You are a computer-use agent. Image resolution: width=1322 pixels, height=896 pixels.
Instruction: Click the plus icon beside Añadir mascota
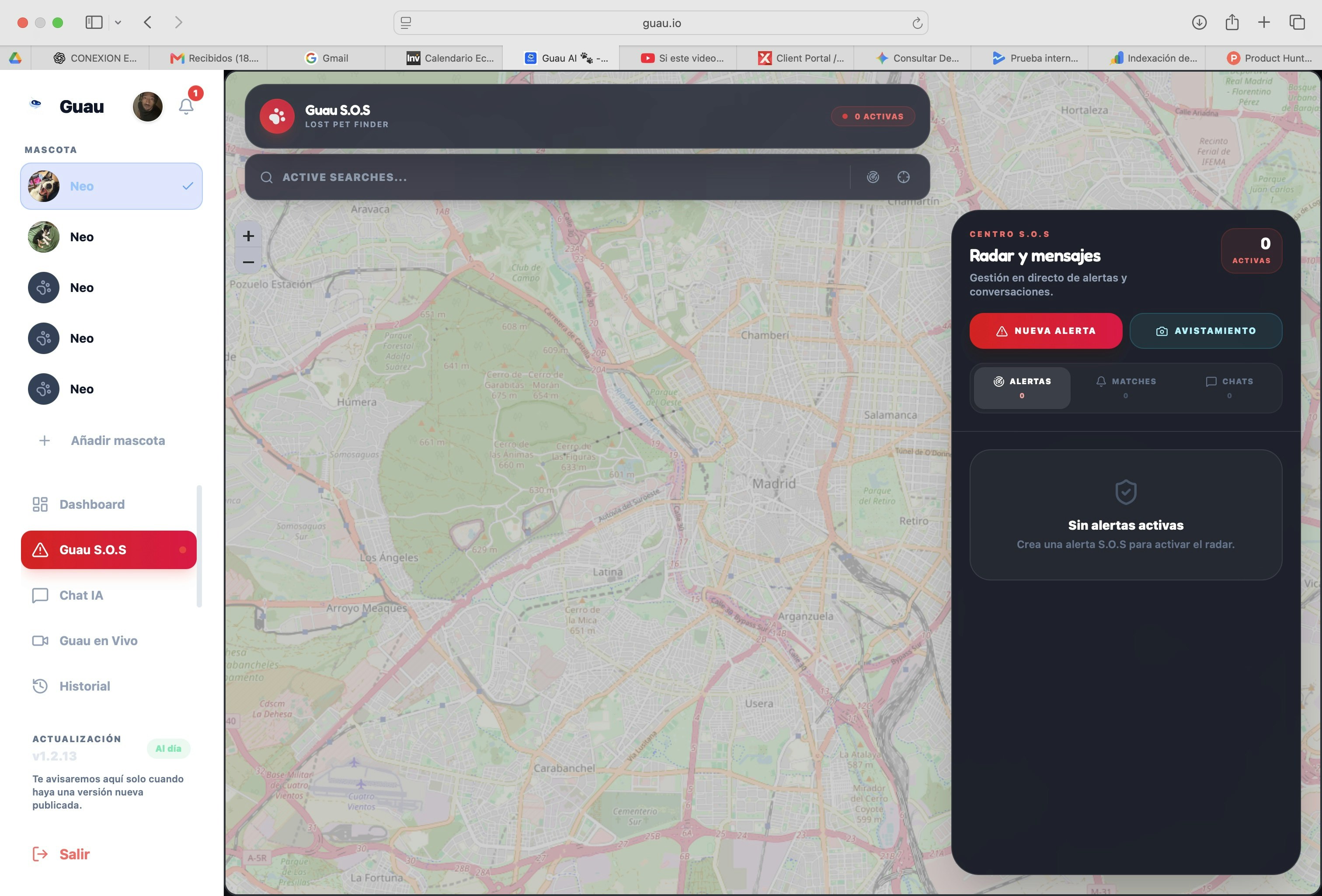(x=44, y=440)
